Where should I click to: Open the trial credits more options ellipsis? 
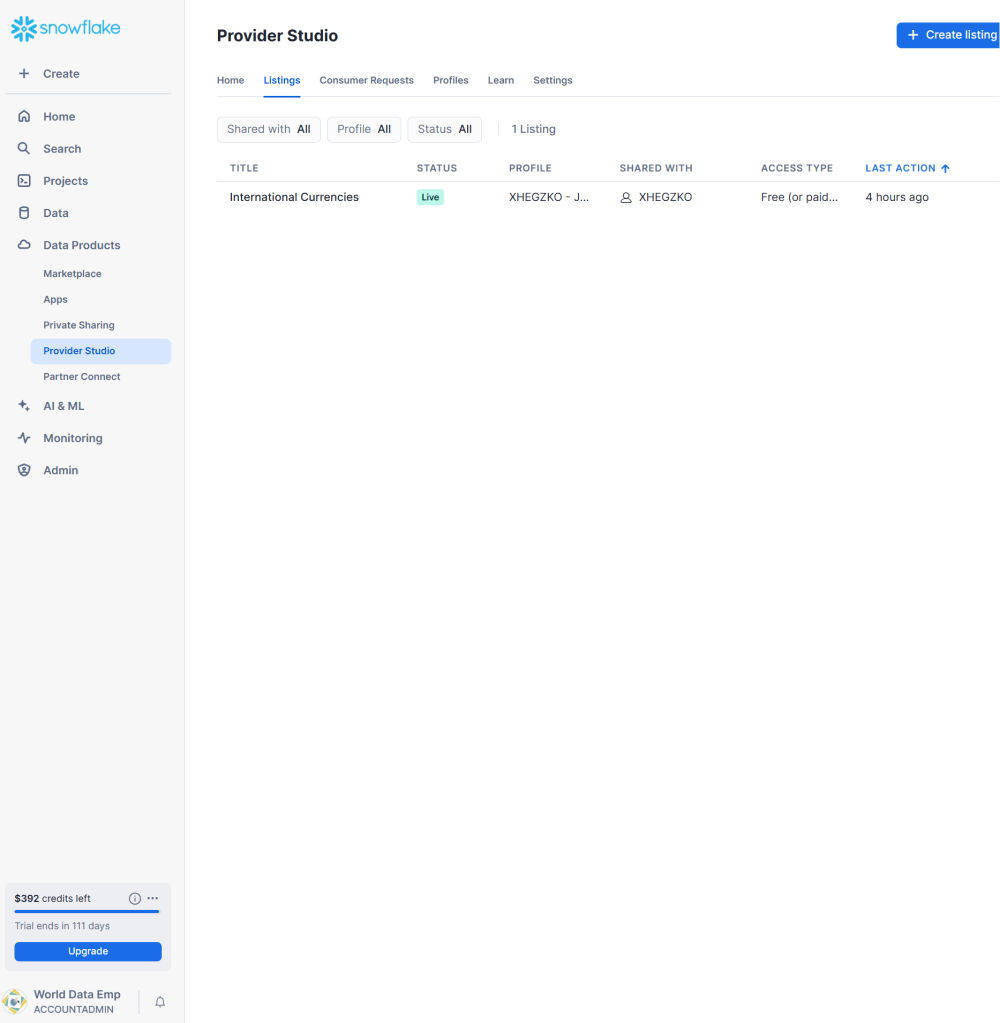pos(153,898)
